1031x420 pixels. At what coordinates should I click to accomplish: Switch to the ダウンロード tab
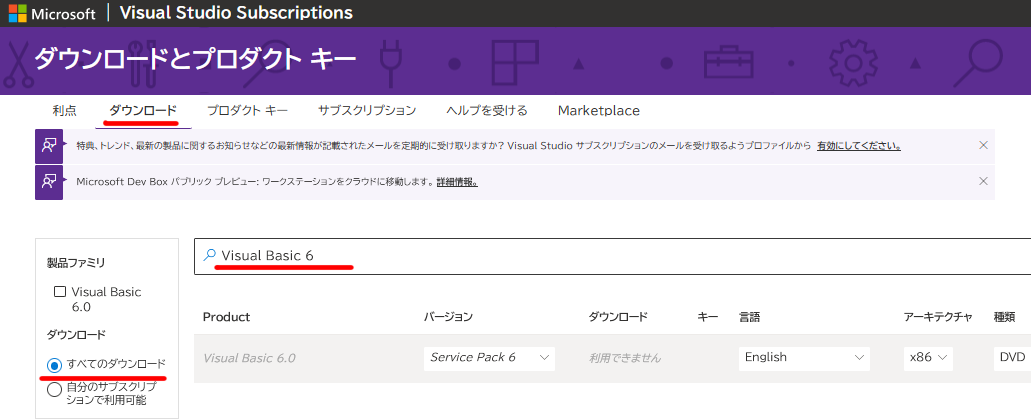[x=143, y=110]
